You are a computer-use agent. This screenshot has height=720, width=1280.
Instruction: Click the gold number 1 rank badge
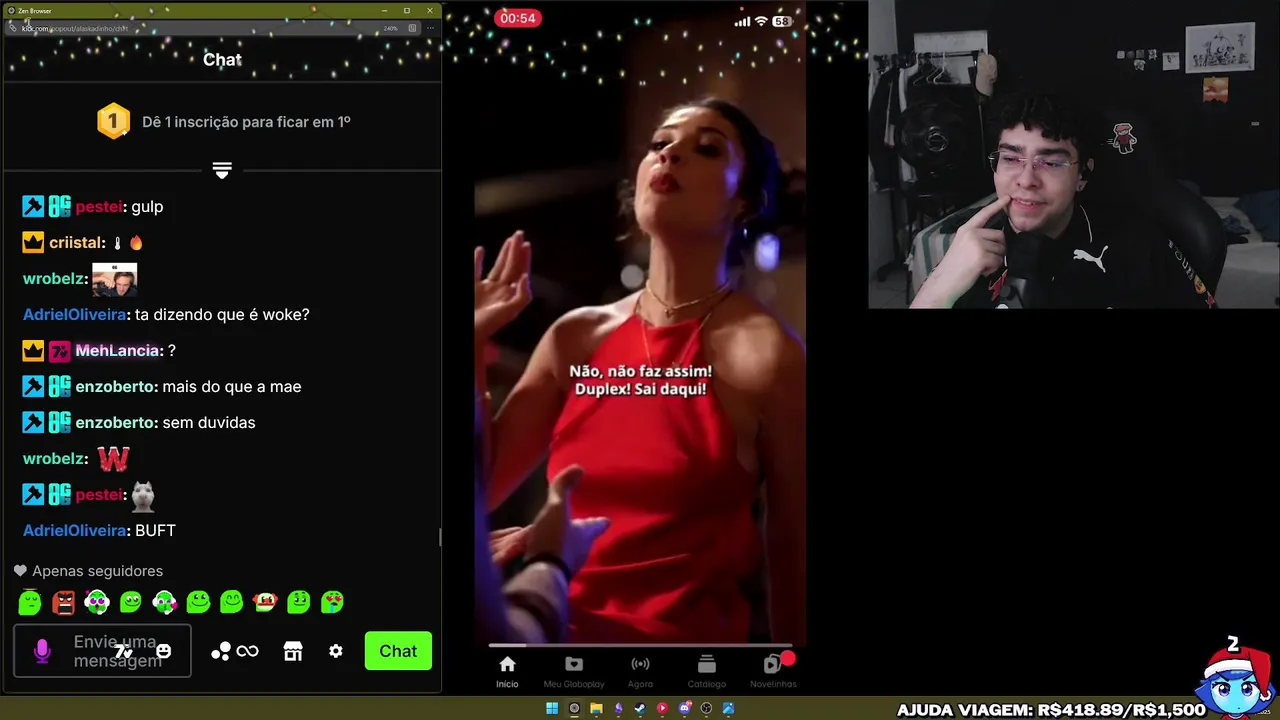113,121
